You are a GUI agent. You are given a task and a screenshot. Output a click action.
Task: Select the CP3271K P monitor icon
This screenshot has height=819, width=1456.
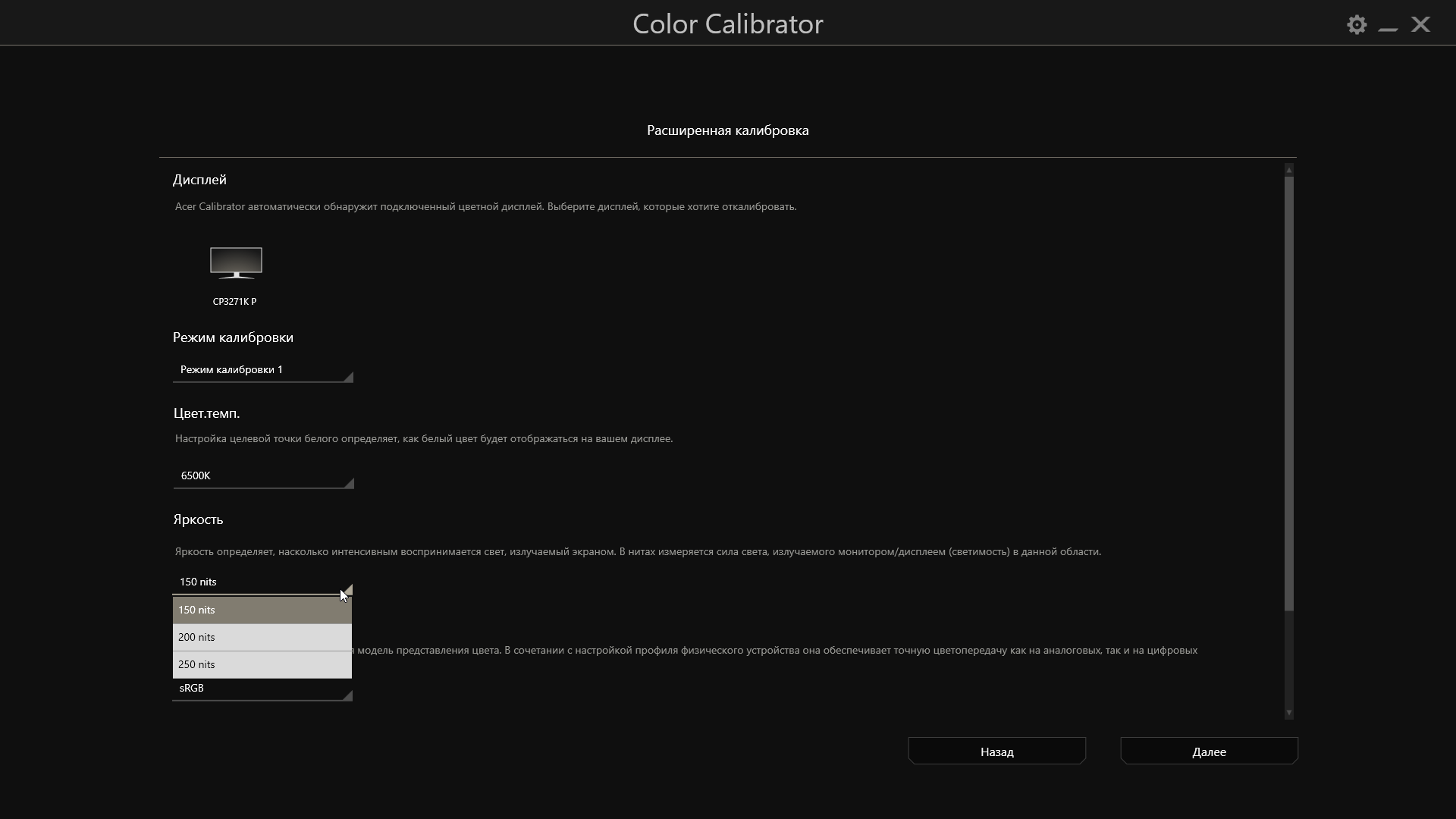tap(236, 263)
